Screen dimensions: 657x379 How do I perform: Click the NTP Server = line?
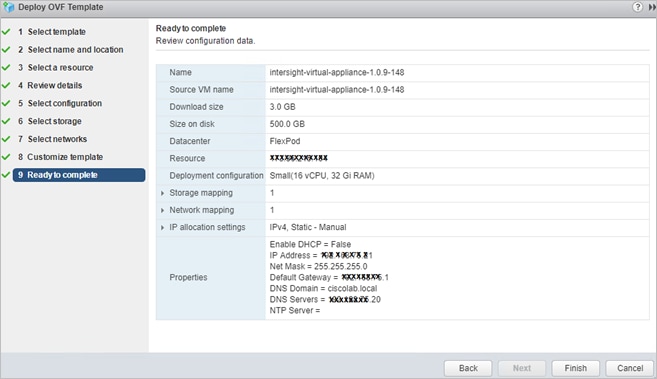295,311
